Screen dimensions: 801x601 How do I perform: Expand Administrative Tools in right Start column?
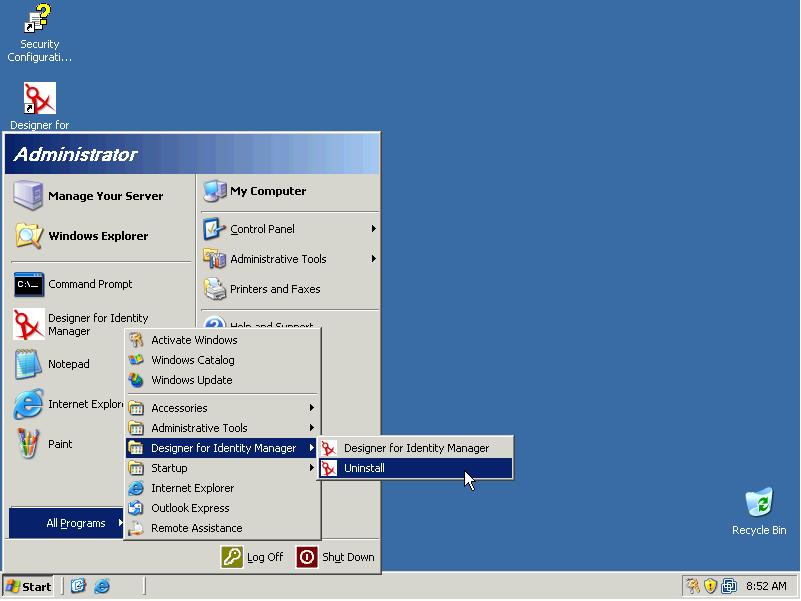point(290,259)
